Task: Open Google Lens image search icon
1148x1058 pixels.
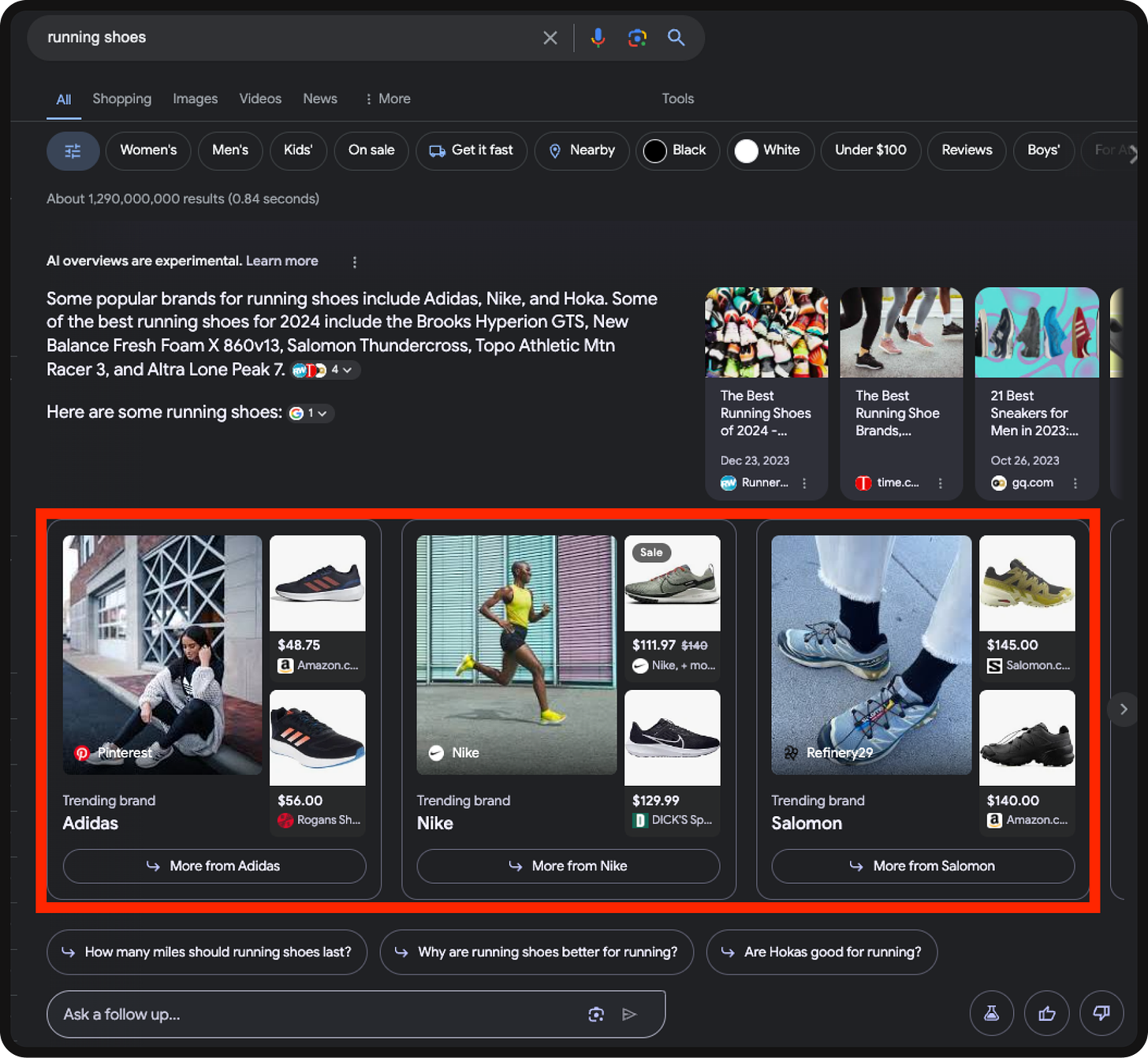Action: [637, 38]
